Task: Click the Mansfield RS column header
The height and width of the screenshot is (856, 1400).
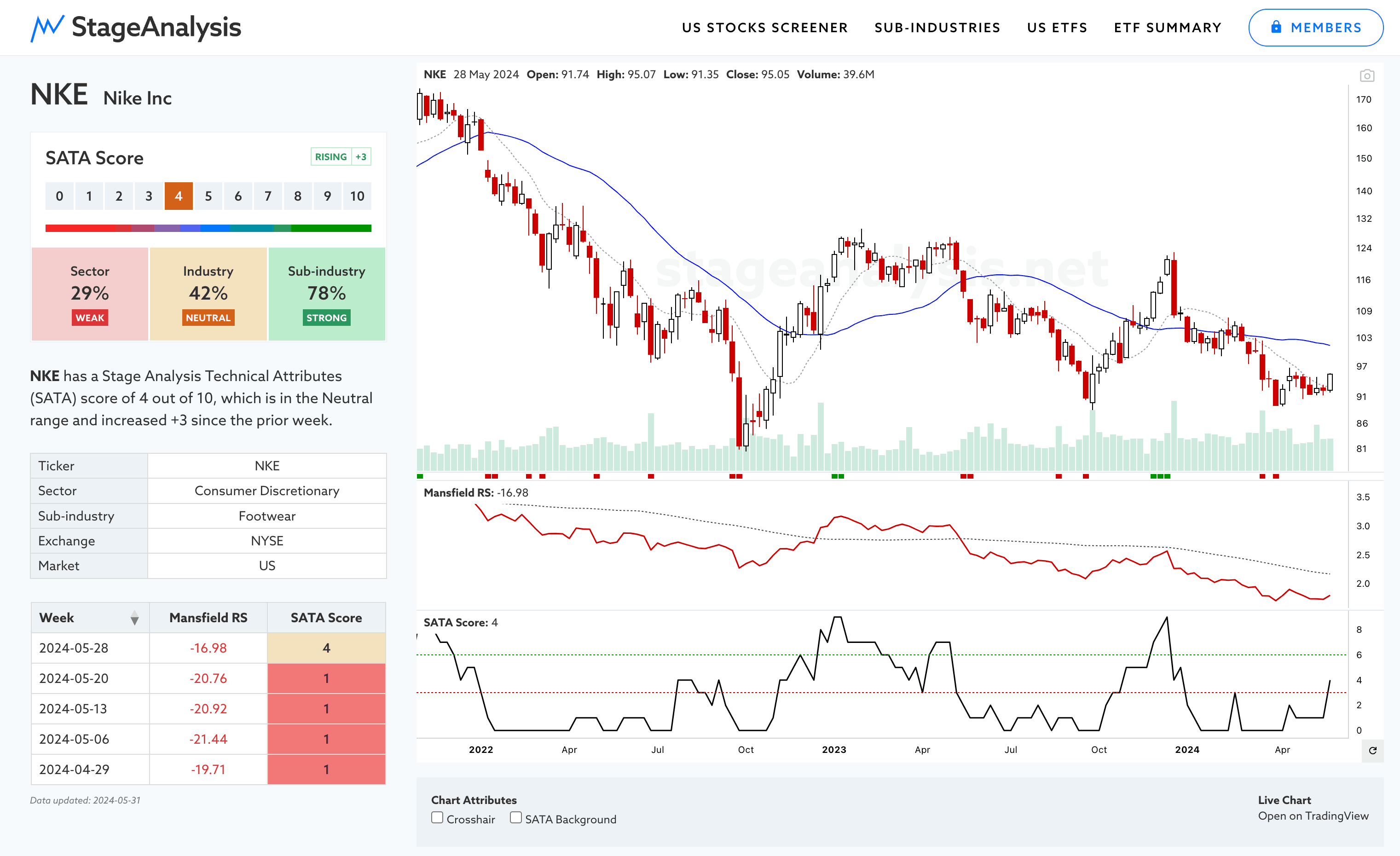Action: click(208, 618)
